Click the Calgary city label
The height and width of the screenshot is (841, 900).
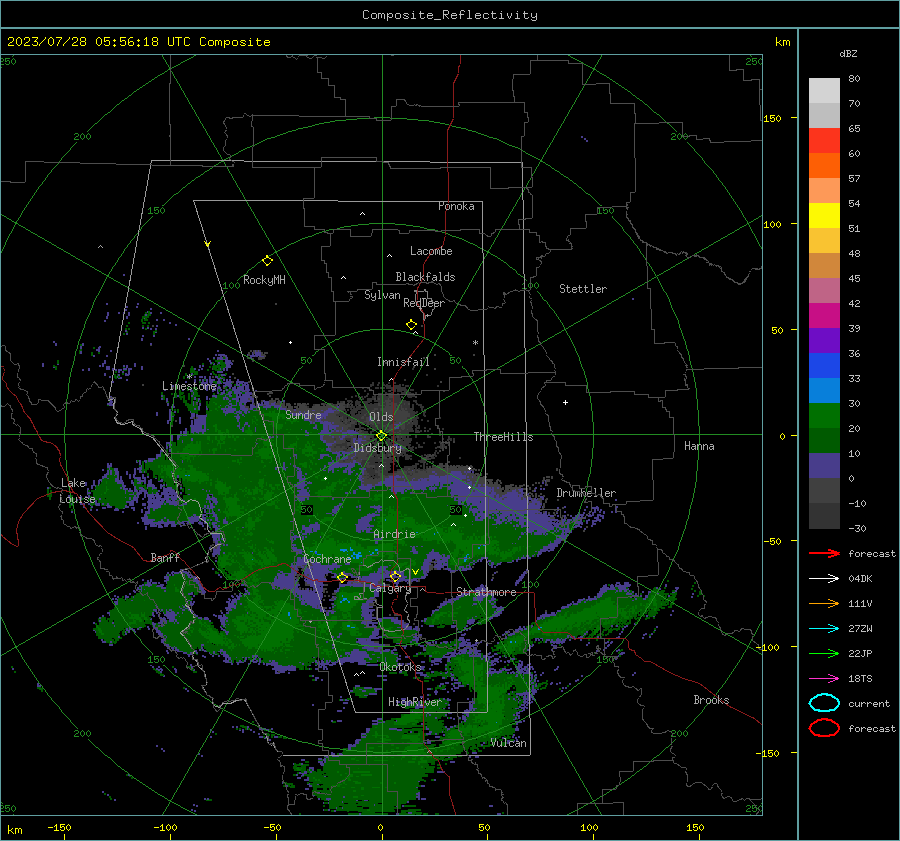point(390,588)
